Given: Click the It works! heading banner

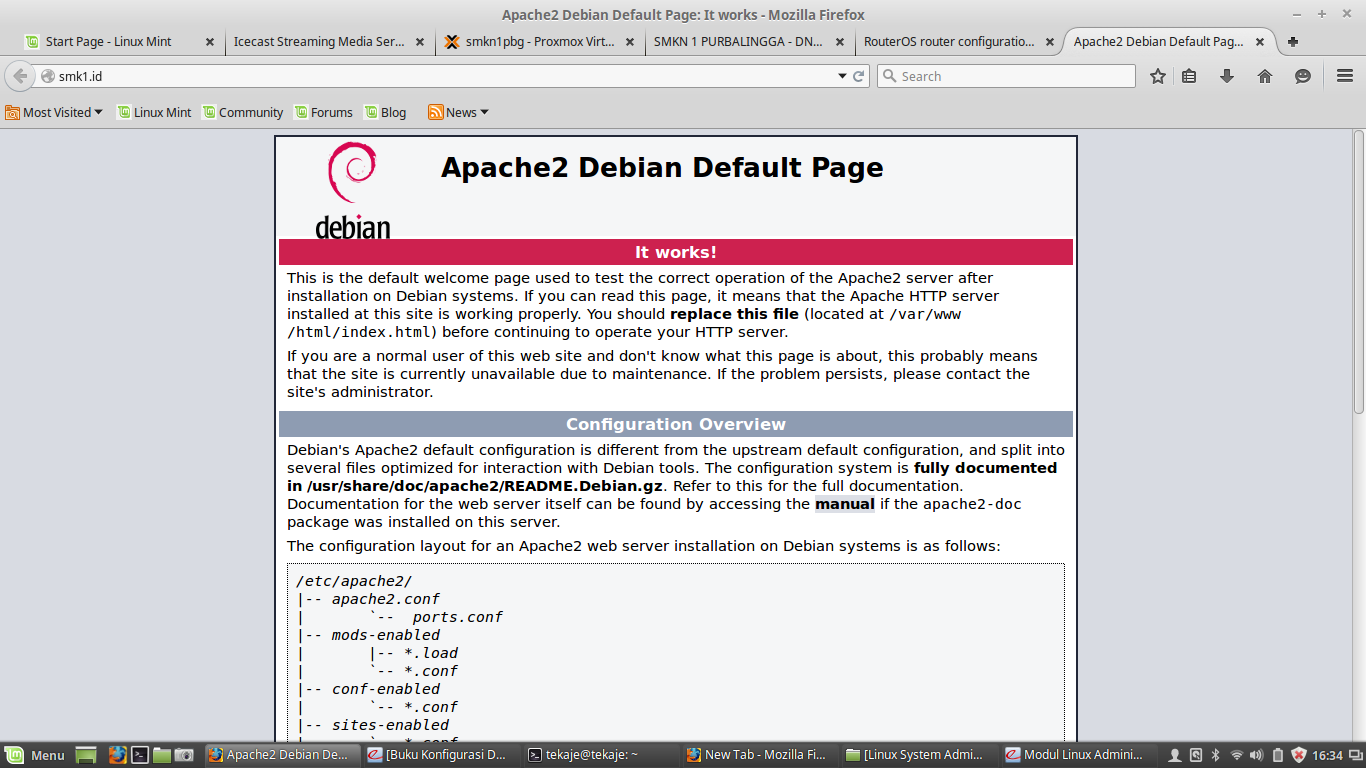Looking at the screenshot, I should [676, 252].
